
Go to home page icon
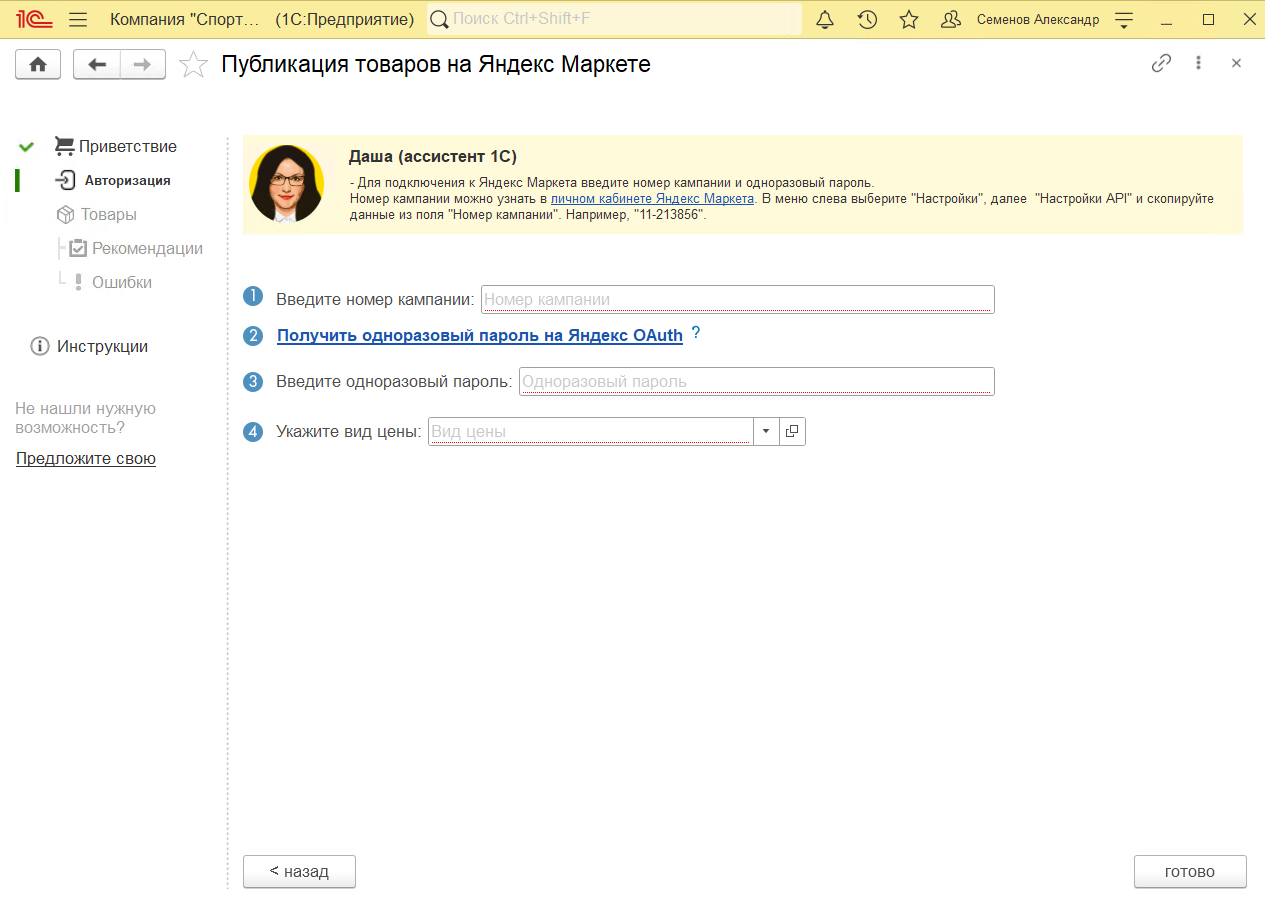[x=38, y=64]
